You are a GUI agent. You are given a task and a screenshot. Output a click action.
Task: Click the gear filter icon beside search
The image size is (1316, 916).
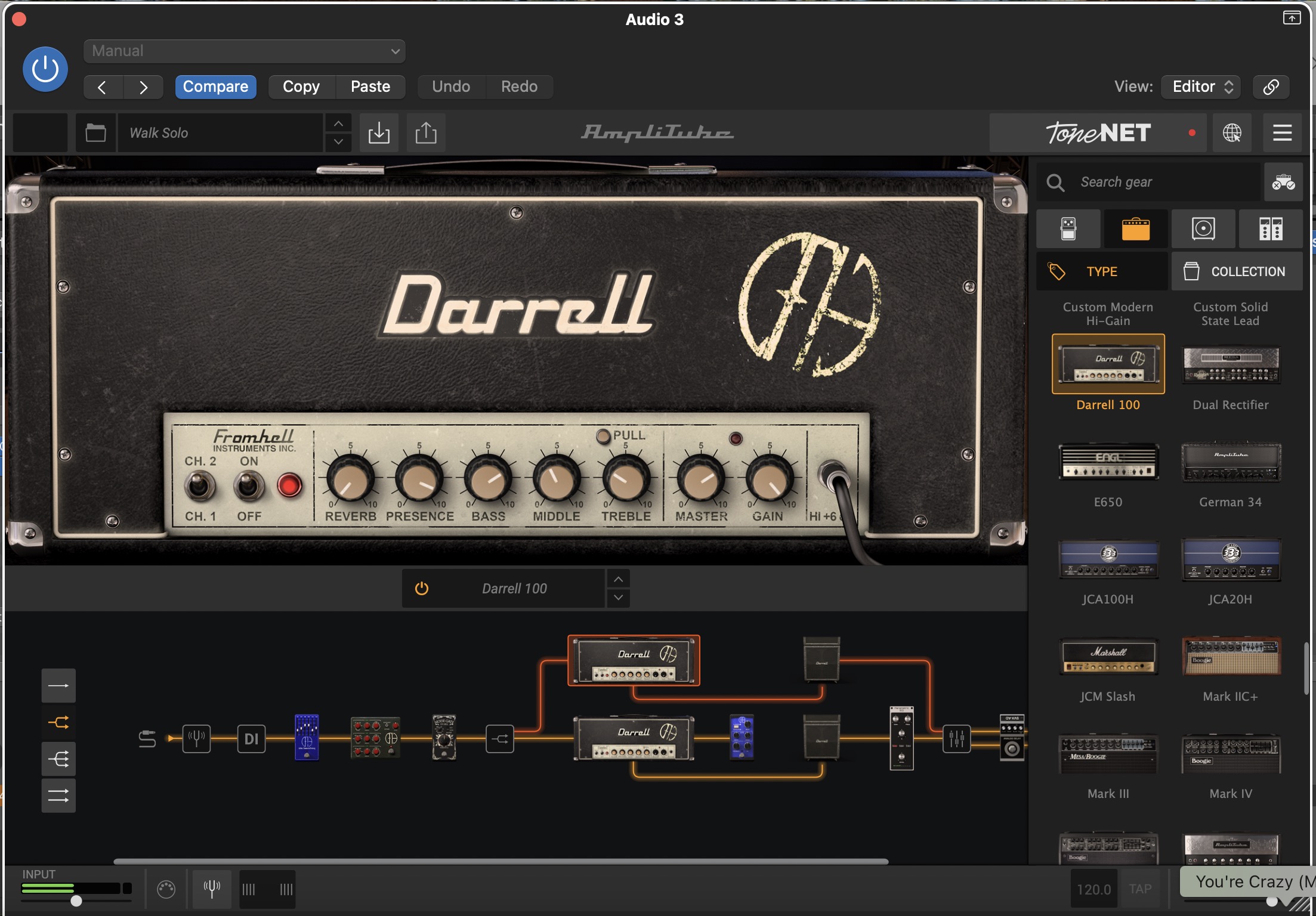coord(1283,182)
